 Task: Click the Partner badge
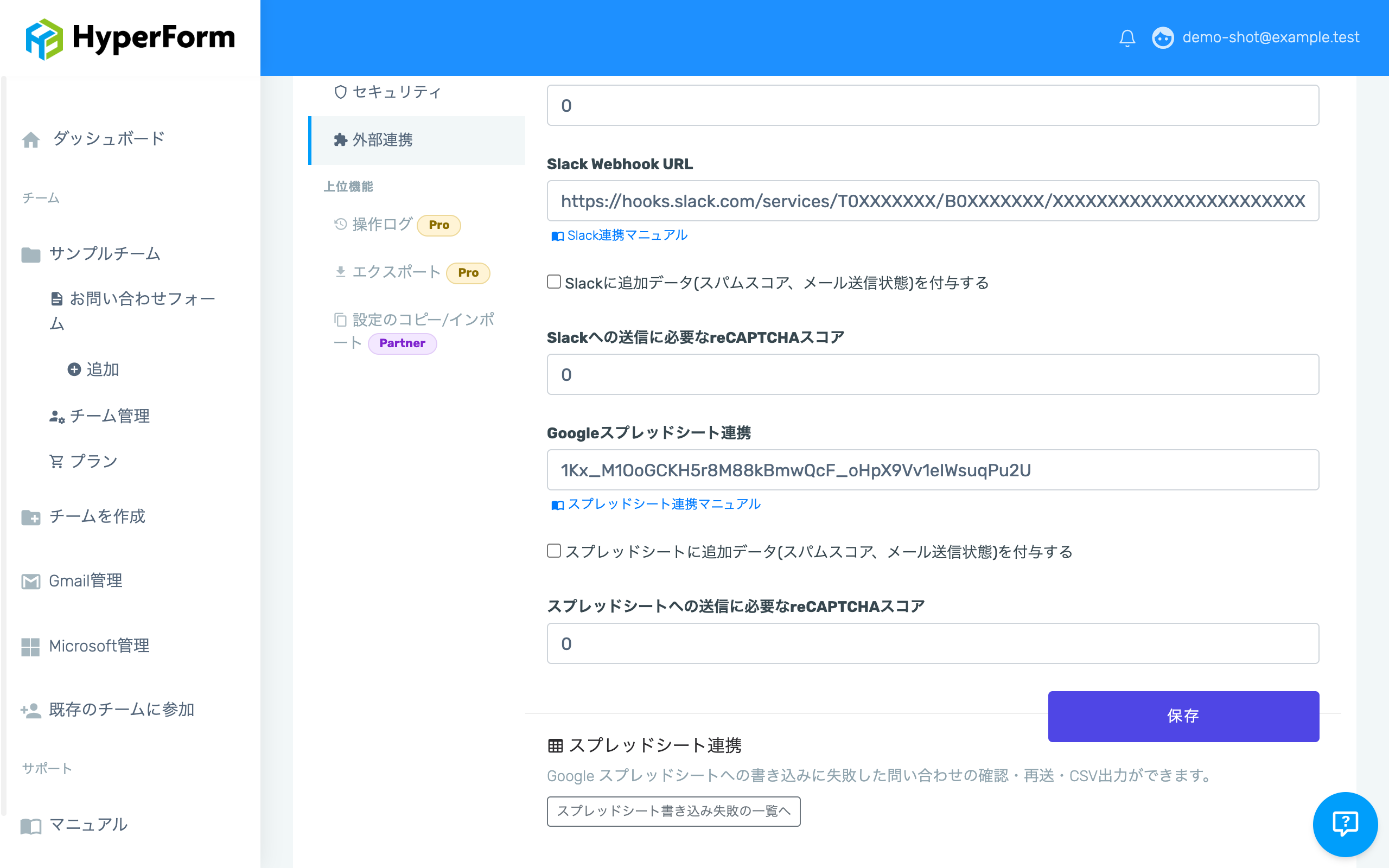point(403,343)
